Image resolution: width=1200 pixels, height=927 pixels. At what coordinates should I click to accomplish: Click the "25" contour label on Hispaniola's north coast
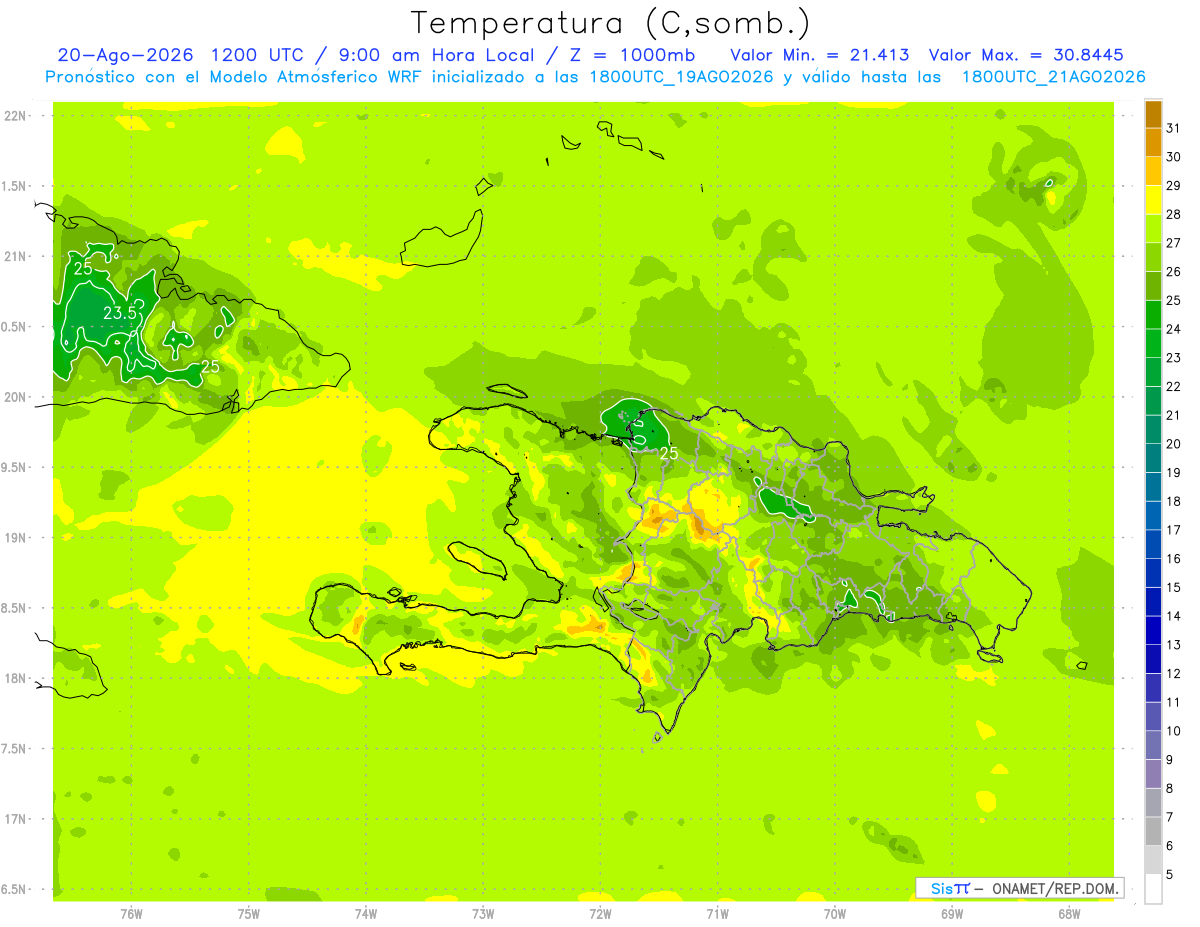coord(669,453)
